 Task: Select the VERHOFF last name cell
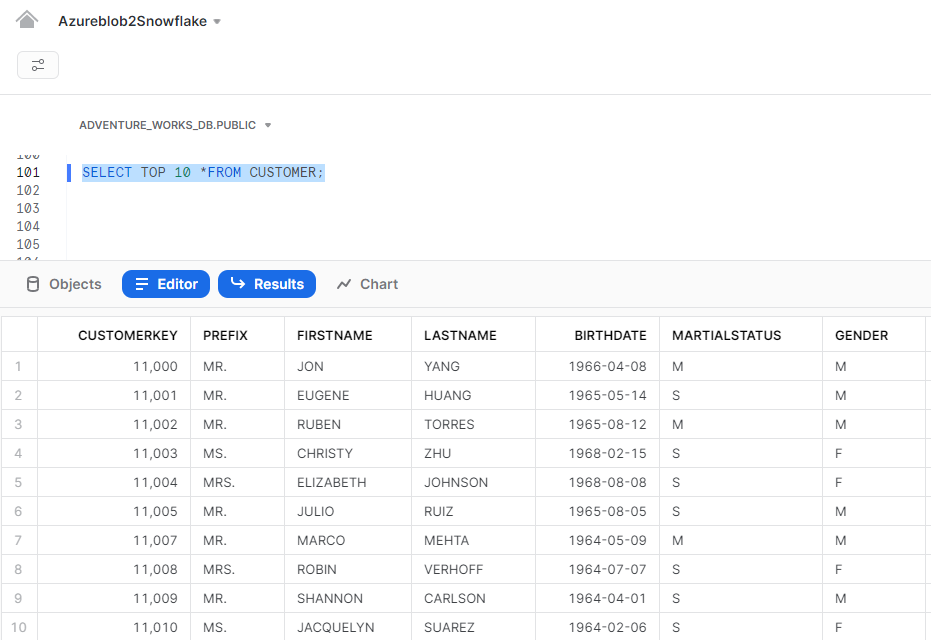click(473, 570)
